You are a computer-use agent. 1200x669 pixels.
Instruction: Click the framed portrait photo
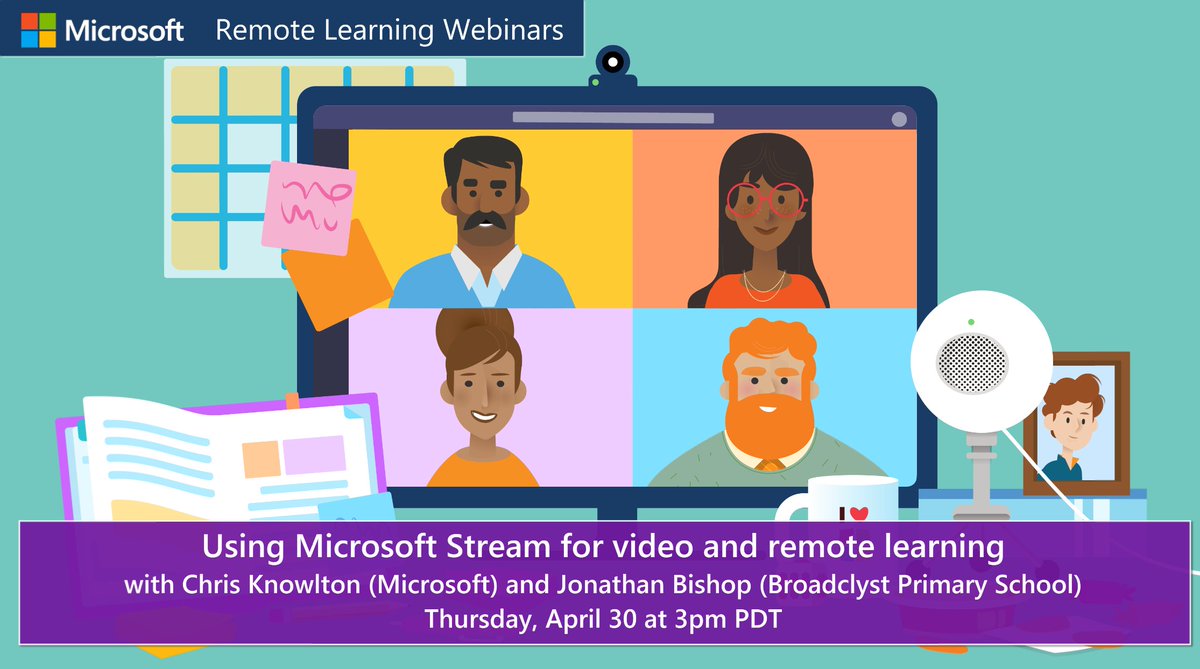pos(1076,424)
